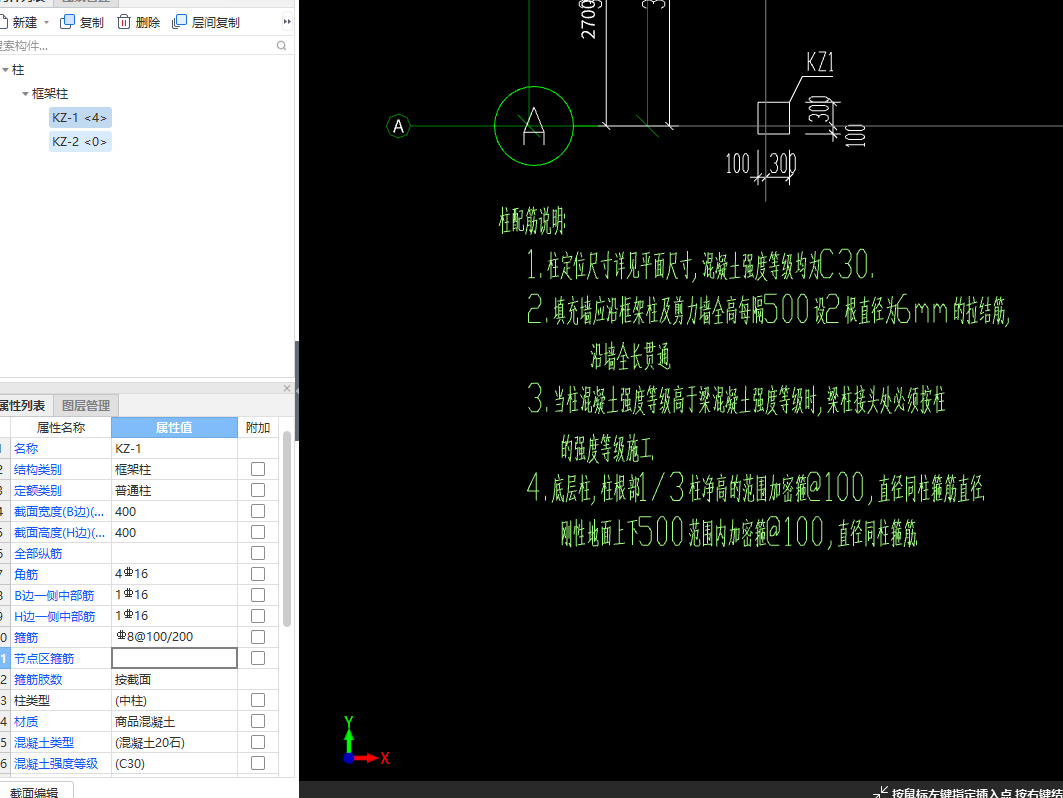Expand the toolbar overflow arrows
This screenshot has width=1063, height=798.
[287, 22]
